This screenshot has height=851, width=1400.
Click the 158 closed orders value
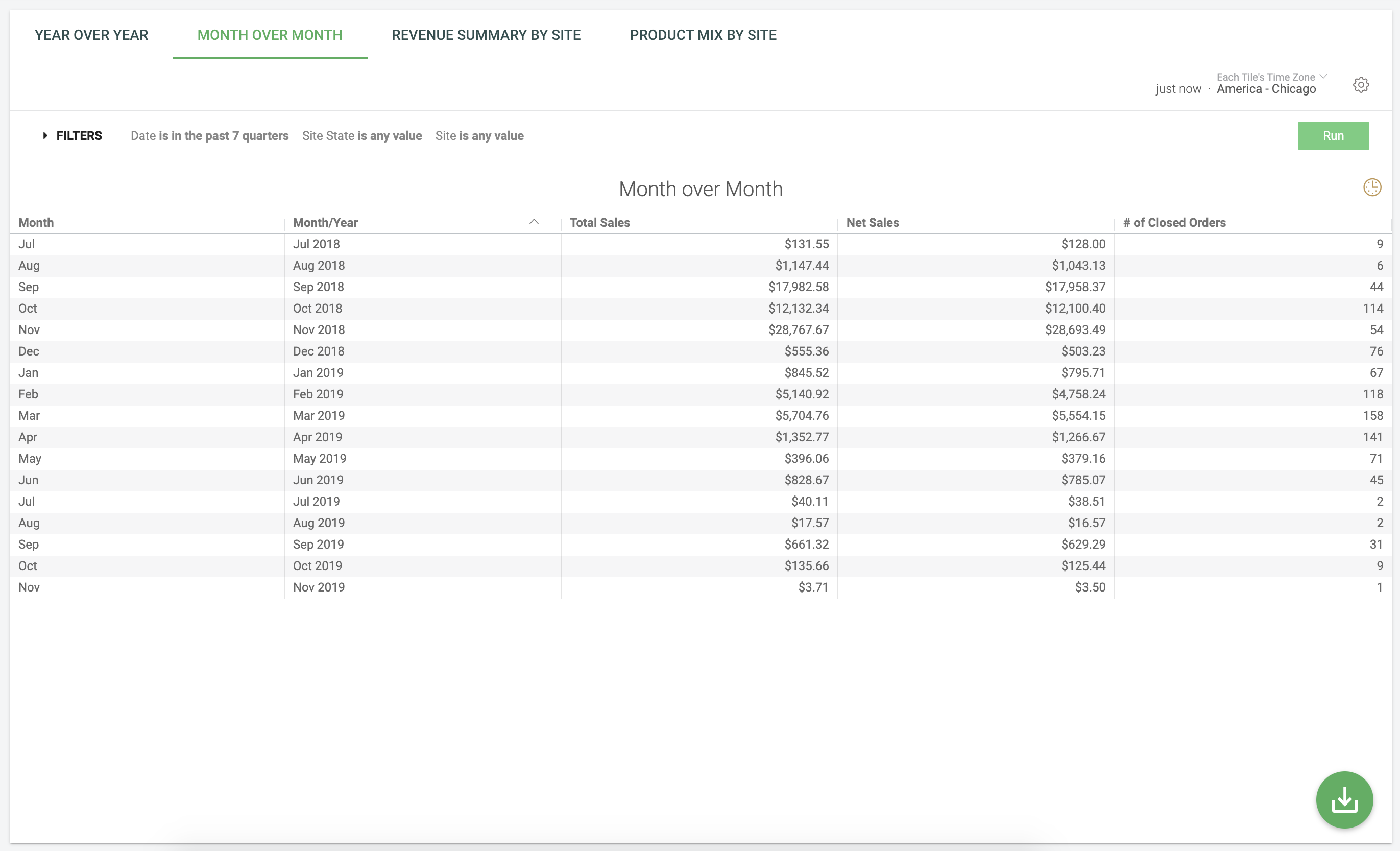pyautogui.click(x=1373, y=416)
